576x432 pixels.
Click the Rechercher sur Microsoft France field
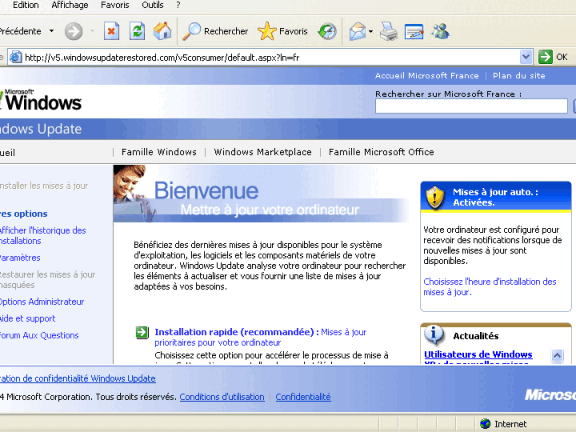coord(471,106)
